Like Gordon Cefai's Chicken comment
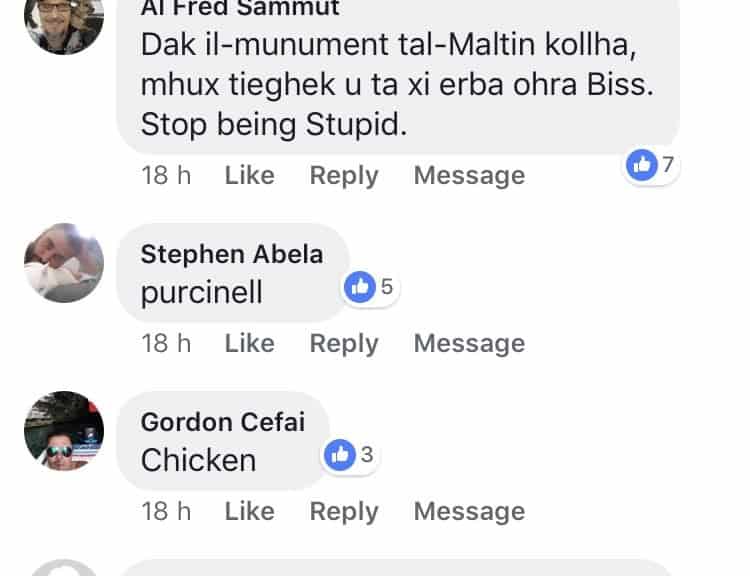750x576 pixels. pos(249,511)
